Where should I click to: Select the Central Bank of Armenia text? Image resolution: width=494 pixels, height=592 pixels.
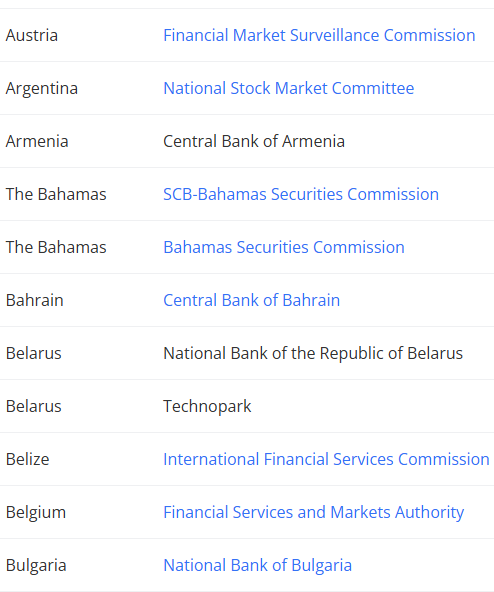point(254,141)
